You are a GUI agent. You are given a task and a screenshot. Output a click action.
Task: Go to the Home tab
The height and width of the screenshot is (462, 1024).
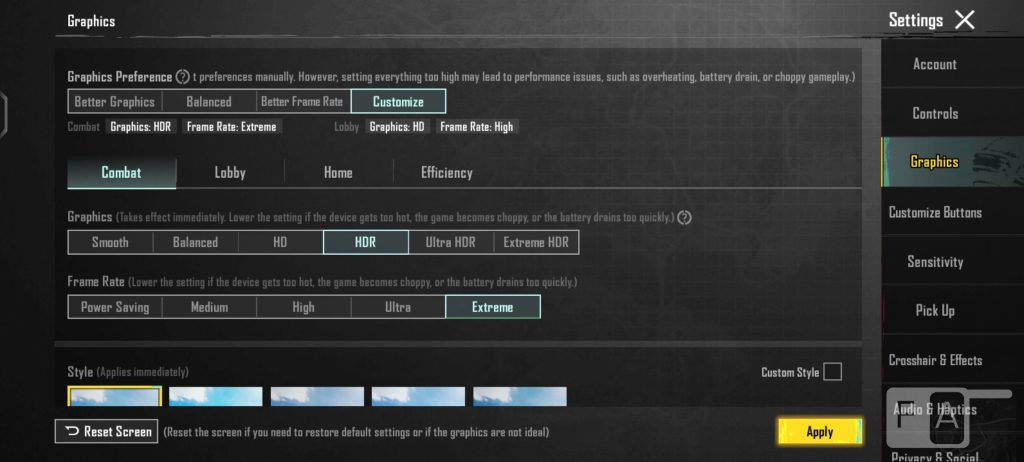click(338, 173)
